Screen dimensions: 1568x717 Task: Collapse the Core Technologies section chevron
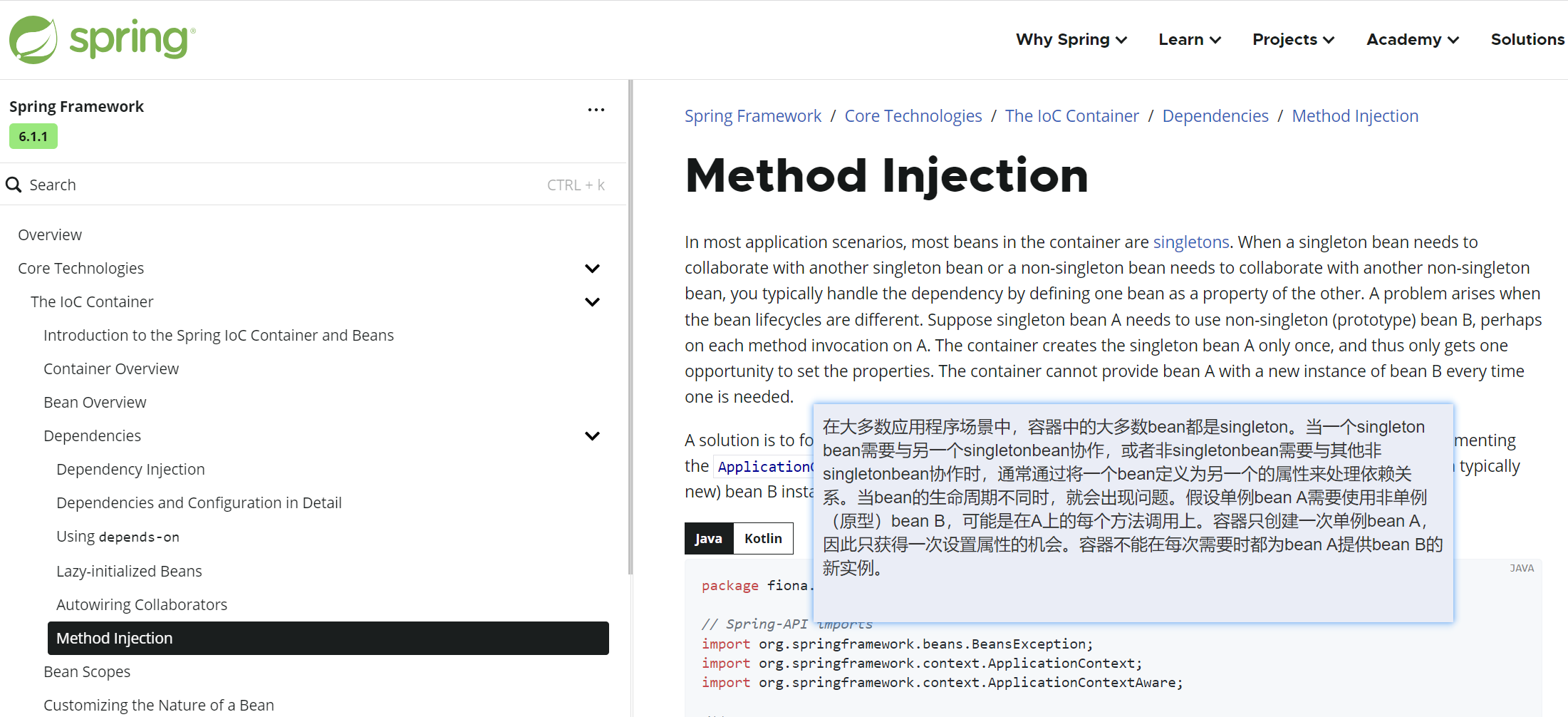tap(592, 269)
